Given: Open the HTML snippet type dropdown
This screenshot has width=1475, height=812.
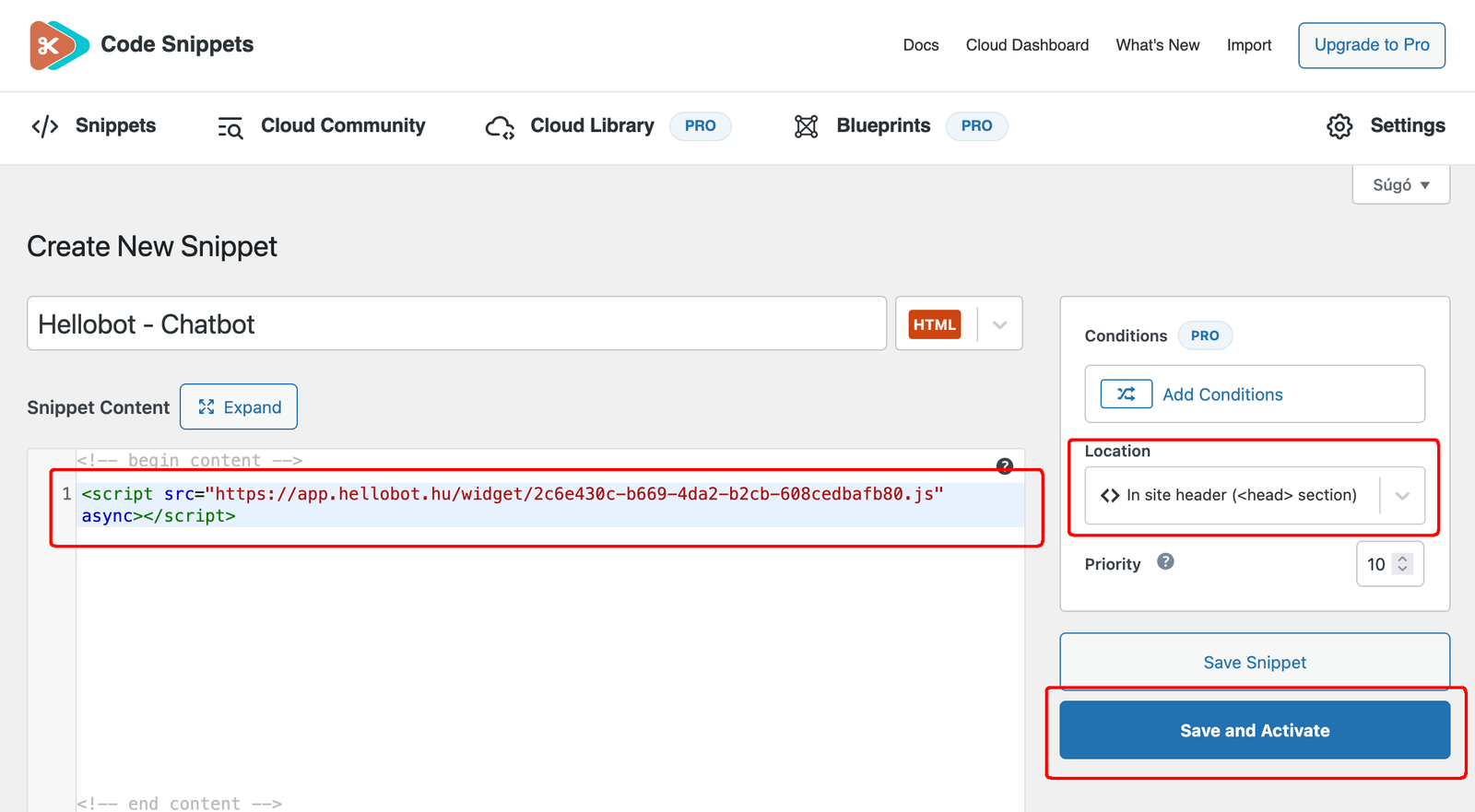Looking at the screenshot, I should tap(1000, 324).
